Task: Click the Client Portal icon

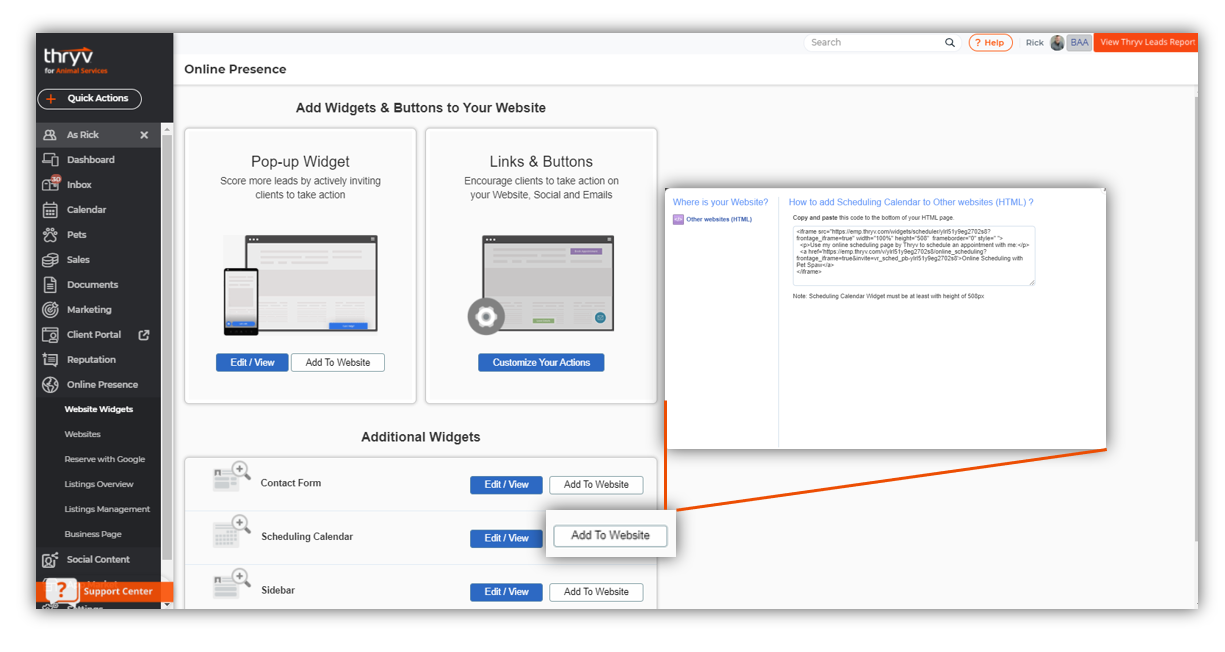Action: click(x=50, y=335)
